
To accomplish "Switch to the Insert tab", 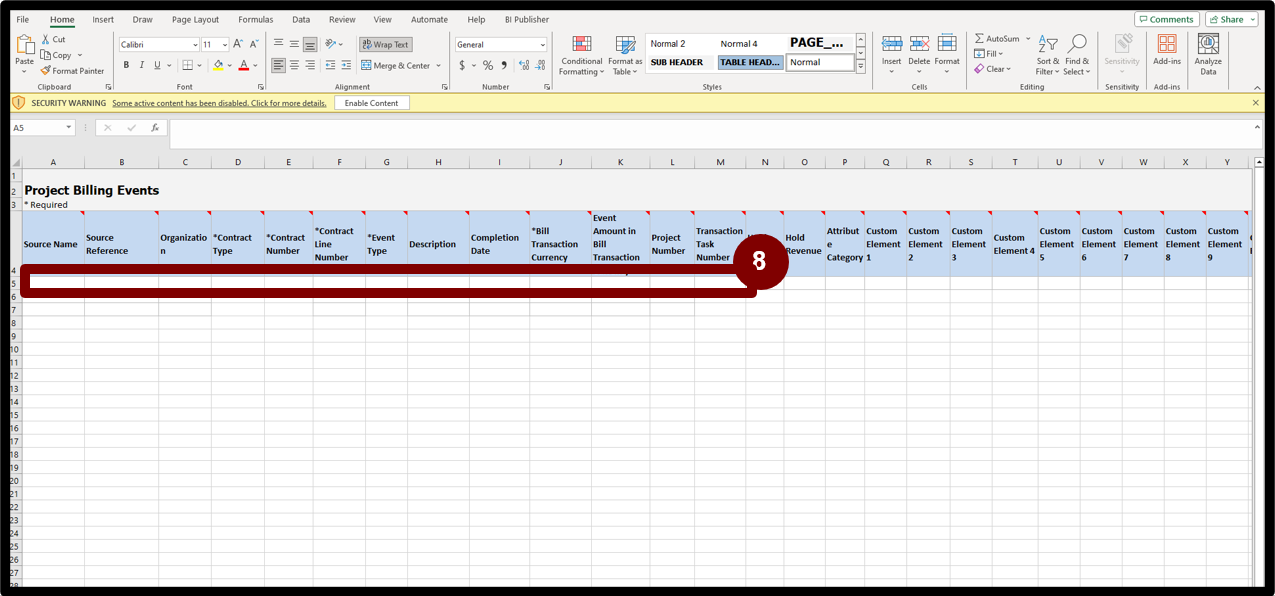I will [103, 19].
